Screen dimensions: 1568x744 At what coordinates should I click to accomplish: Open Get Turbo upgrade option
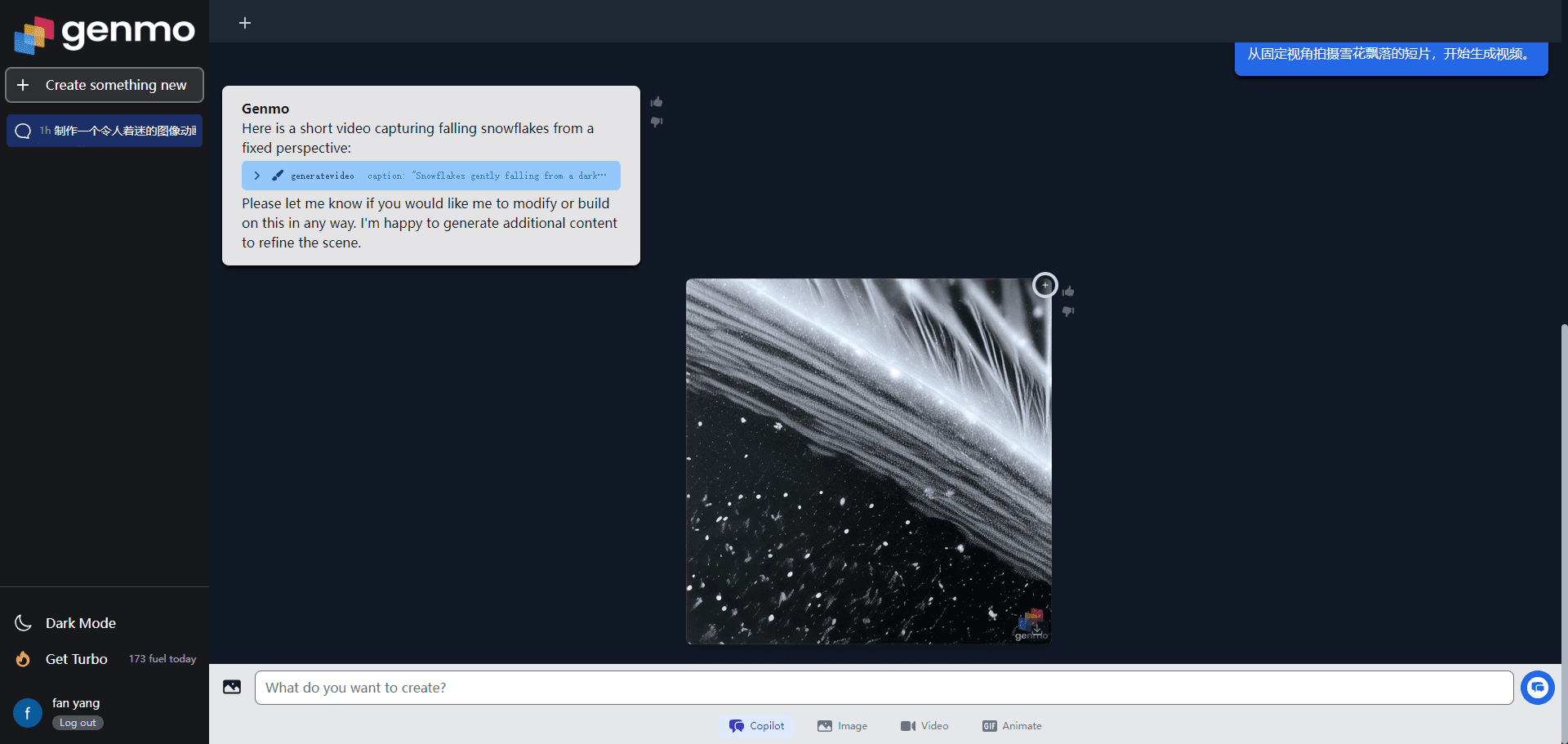pyautogui.click(x=76, y=659)
